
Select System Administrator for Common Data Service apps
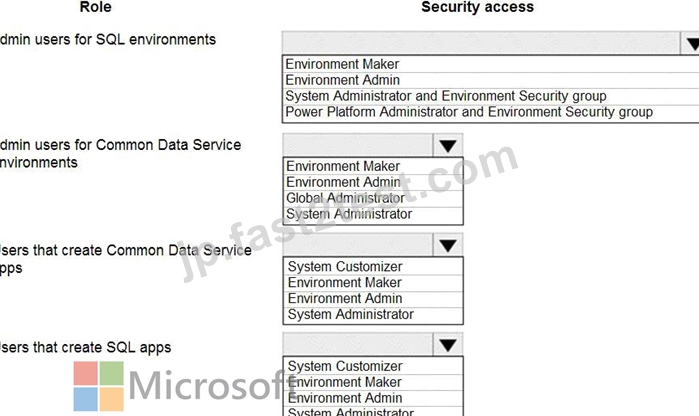373,315
